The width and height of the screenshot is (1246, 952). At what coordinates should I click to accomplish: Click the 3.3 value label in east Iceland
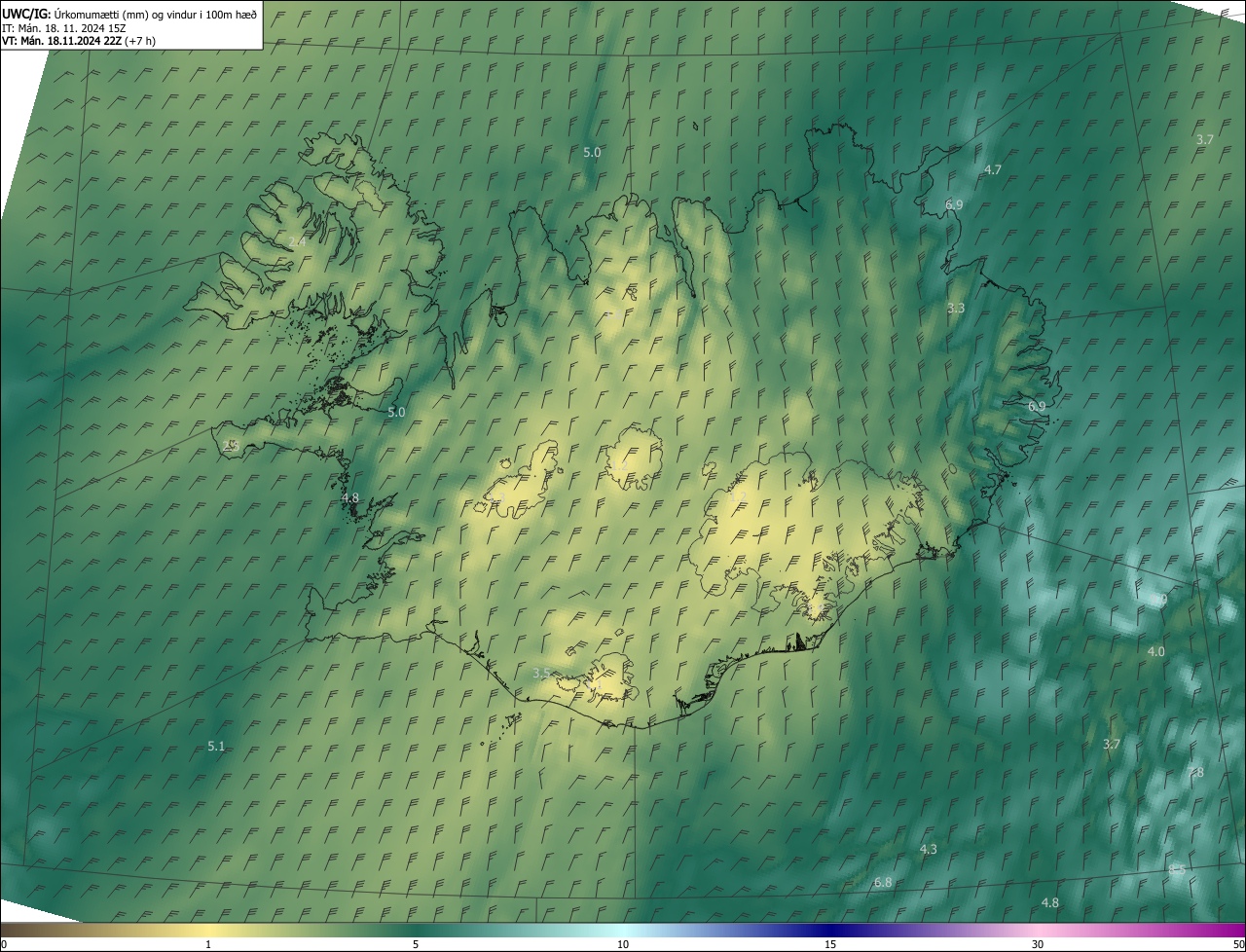pyautogui.click(x=956, y=308)
